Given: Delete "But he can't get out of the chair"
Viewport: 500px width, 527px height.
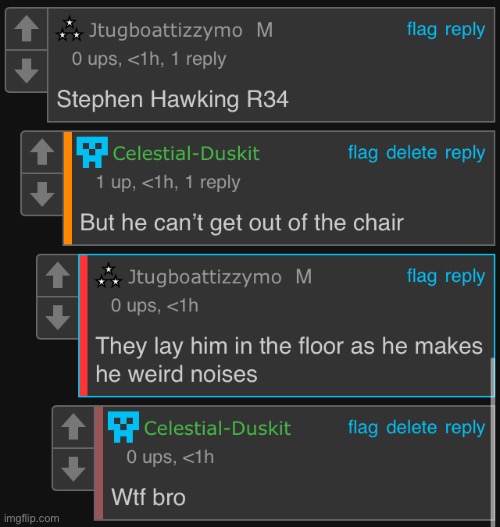Looking at the screenshot, I should click(x=412, y=153).
